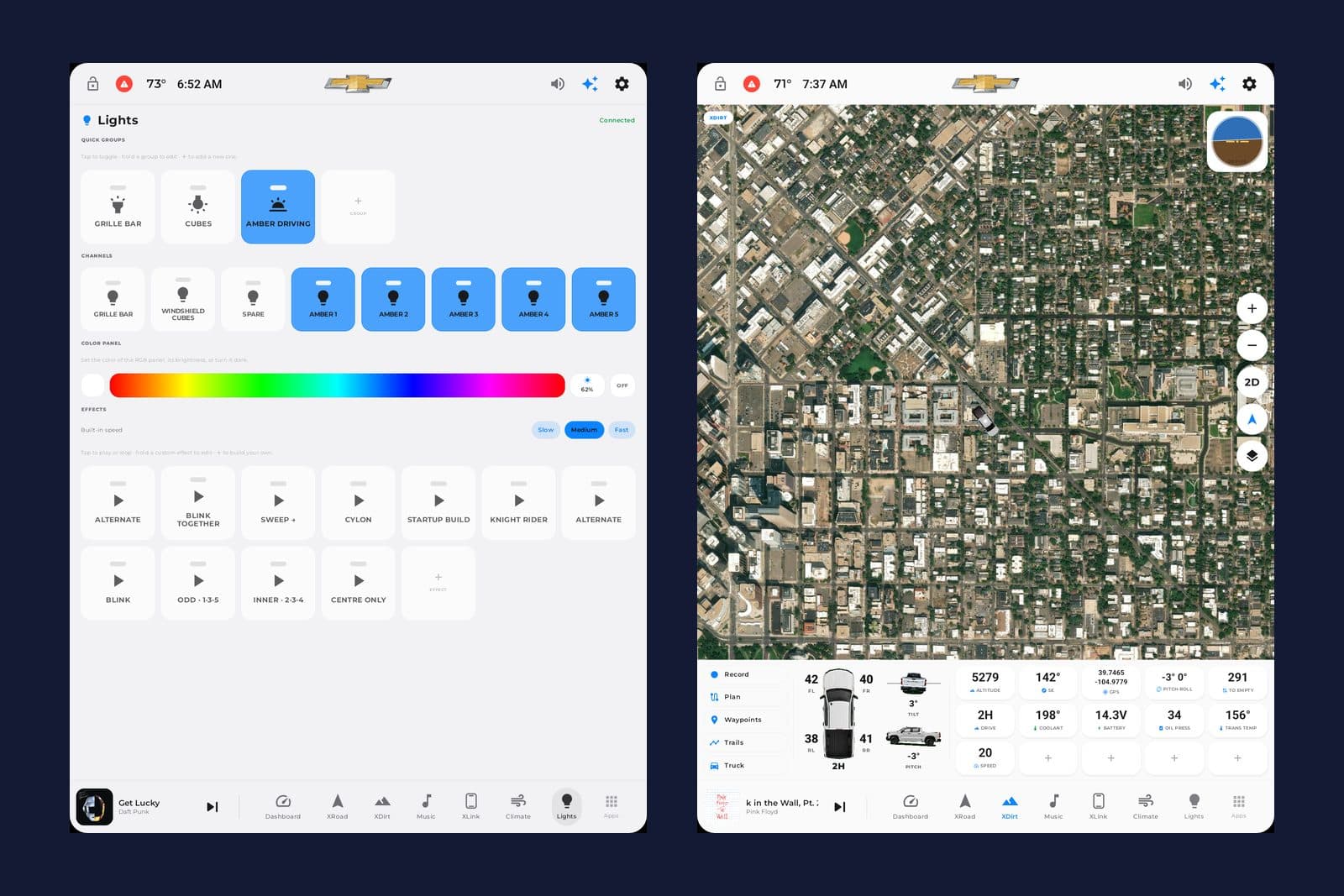Pick a hue on the rainbow color bar

point(337,385)
